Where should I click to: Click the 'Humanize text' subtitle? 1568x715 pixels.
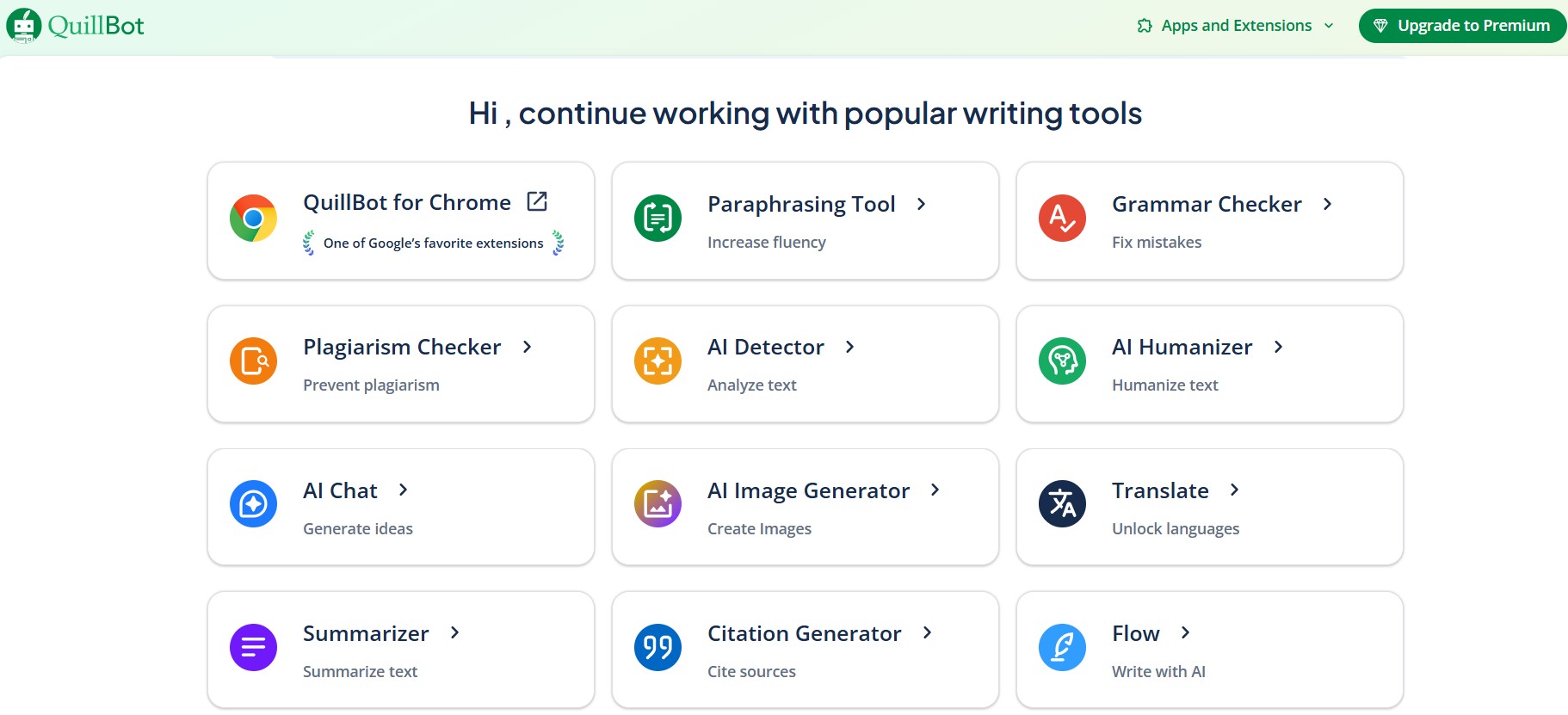pyautogui.click(x=1165, y=385)
